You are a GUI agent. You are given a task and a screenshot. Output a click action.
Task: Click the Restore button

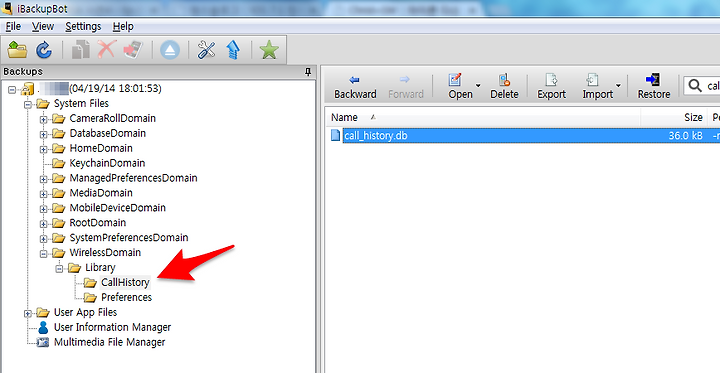tap(654, 87)
